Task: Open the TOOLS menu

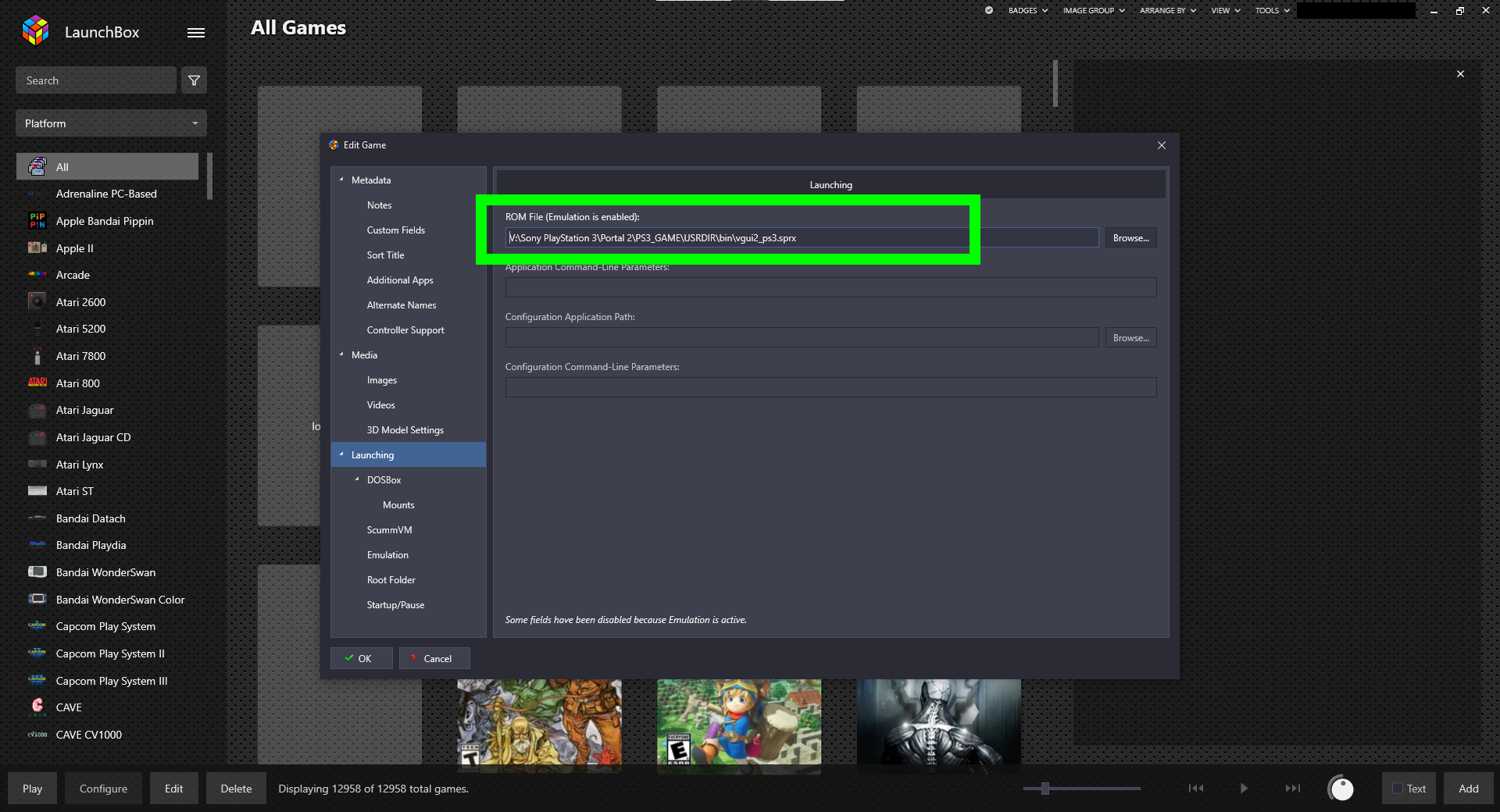Action: pyautogui.click(x=1273, y=10)
